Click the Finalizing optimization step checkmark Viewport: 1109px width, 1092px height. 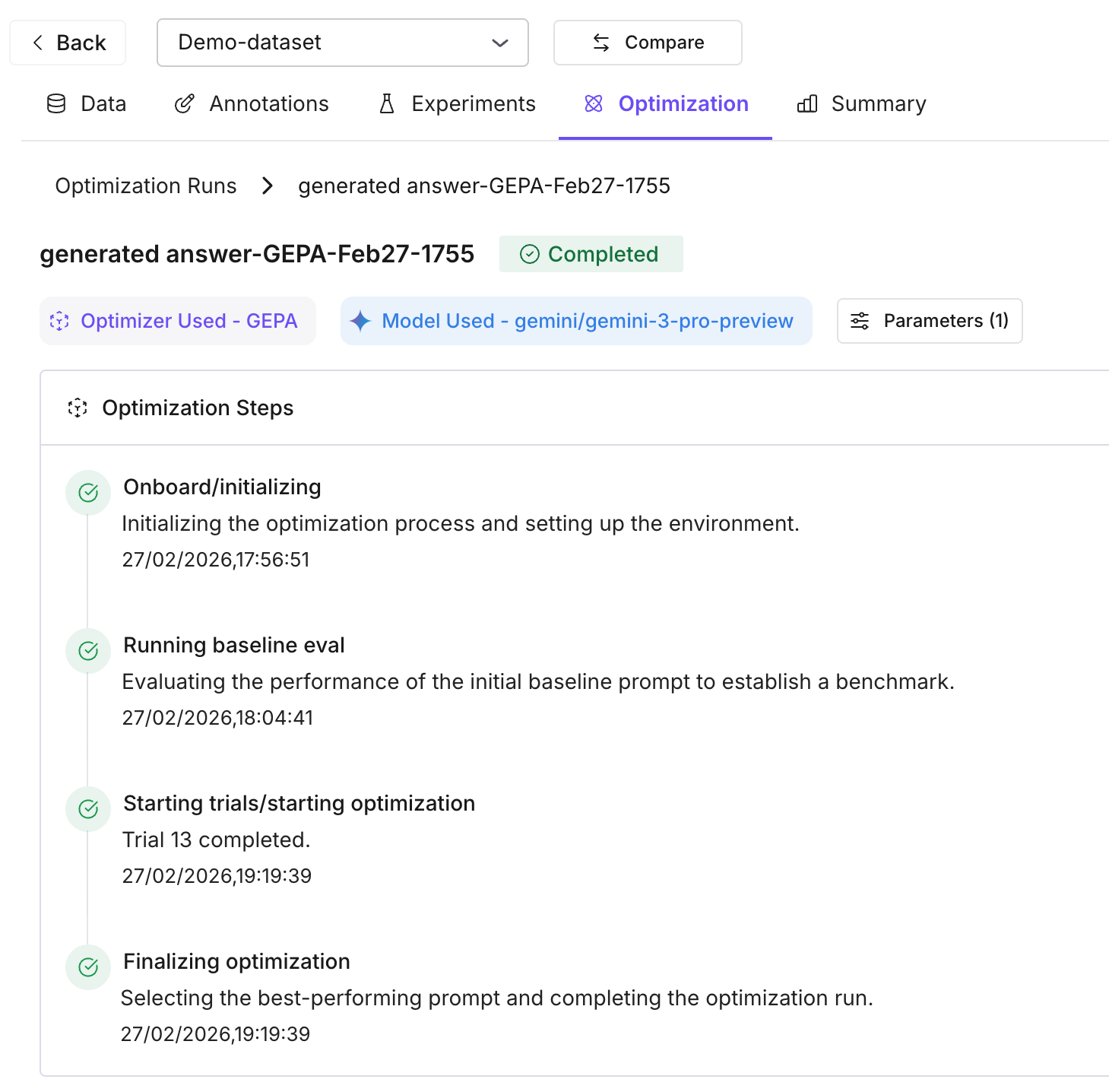pyautogui.click(x=88, y=967)
